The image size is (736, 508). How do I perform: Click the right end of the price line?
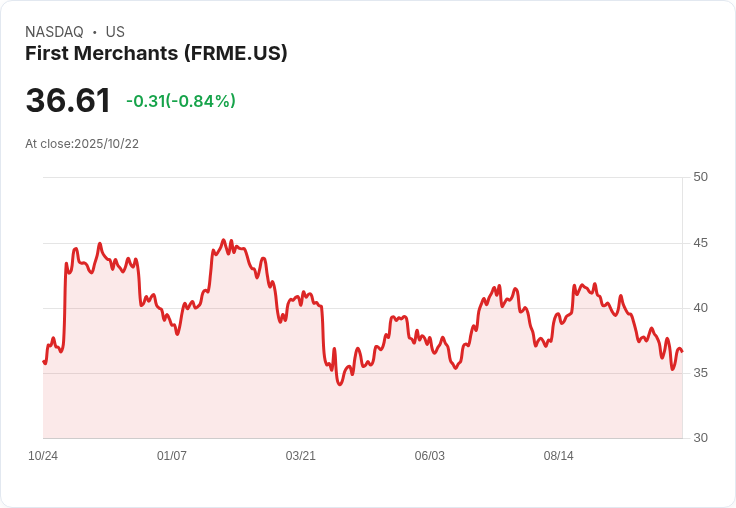pyautogui.click(x=681, y=350)
